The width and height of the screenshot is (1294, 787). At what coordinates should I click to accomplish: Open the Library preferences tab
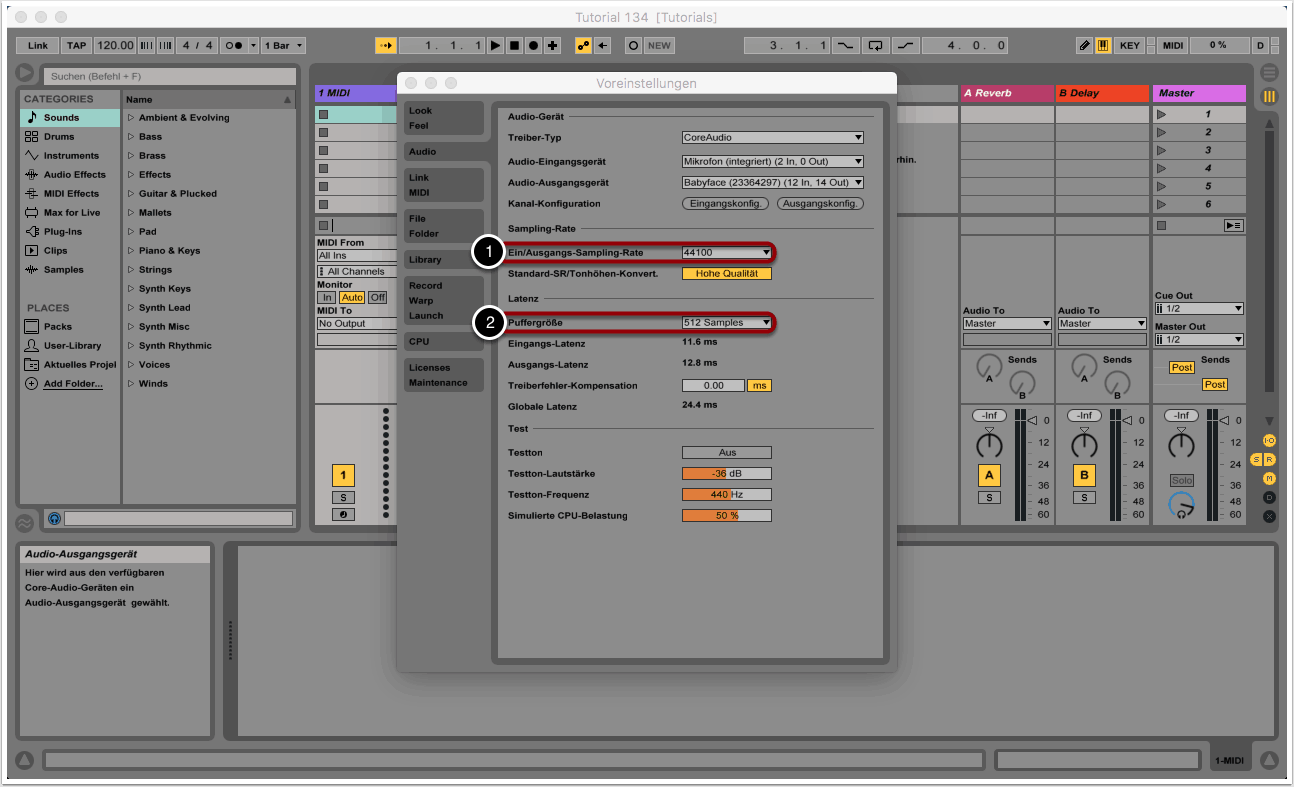[x=425, y=260]
